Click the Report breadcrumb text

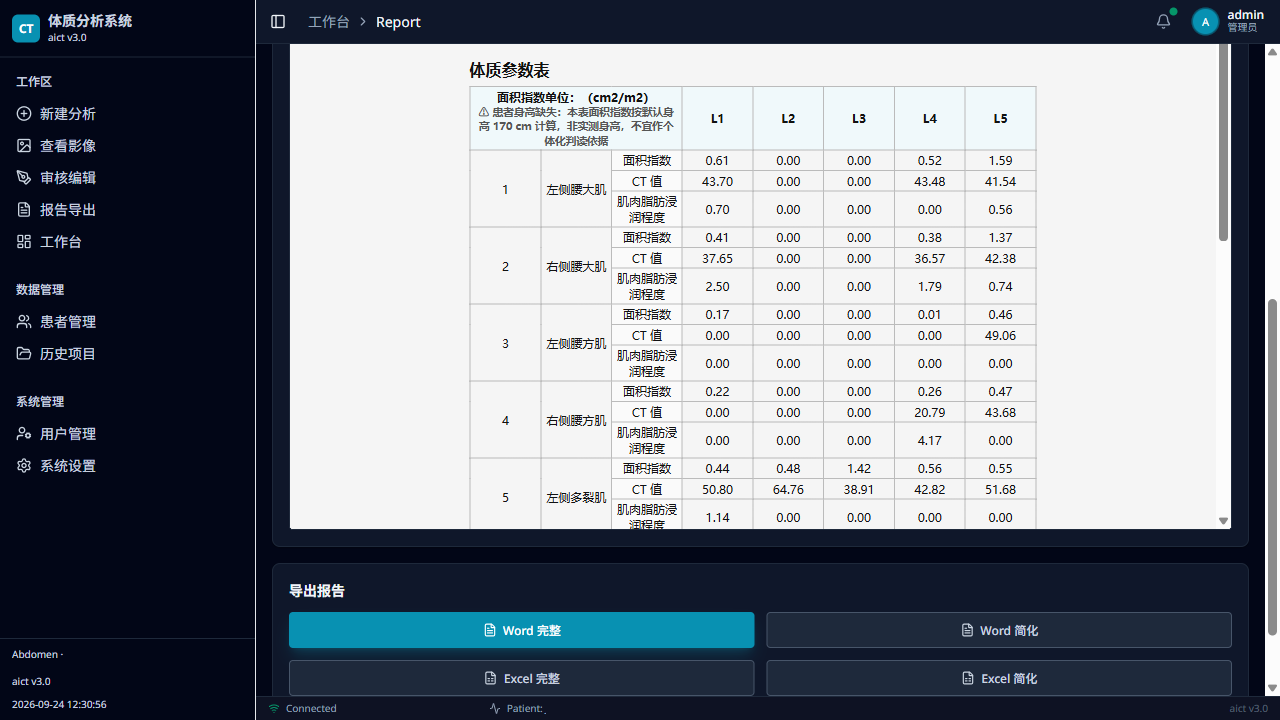pos(398,22)
